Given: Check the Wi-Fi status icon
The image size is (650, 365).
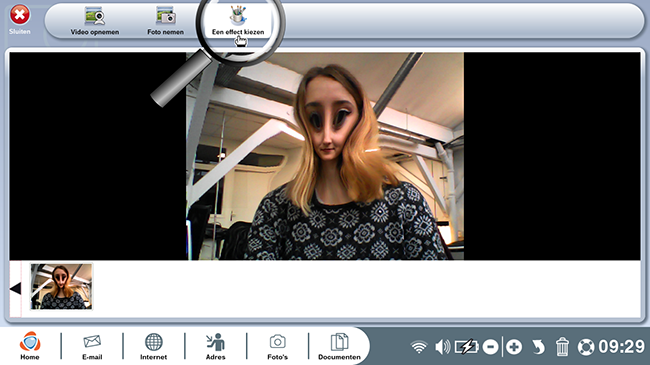Looking at the screenshot, I should click(x=419, y=347).
